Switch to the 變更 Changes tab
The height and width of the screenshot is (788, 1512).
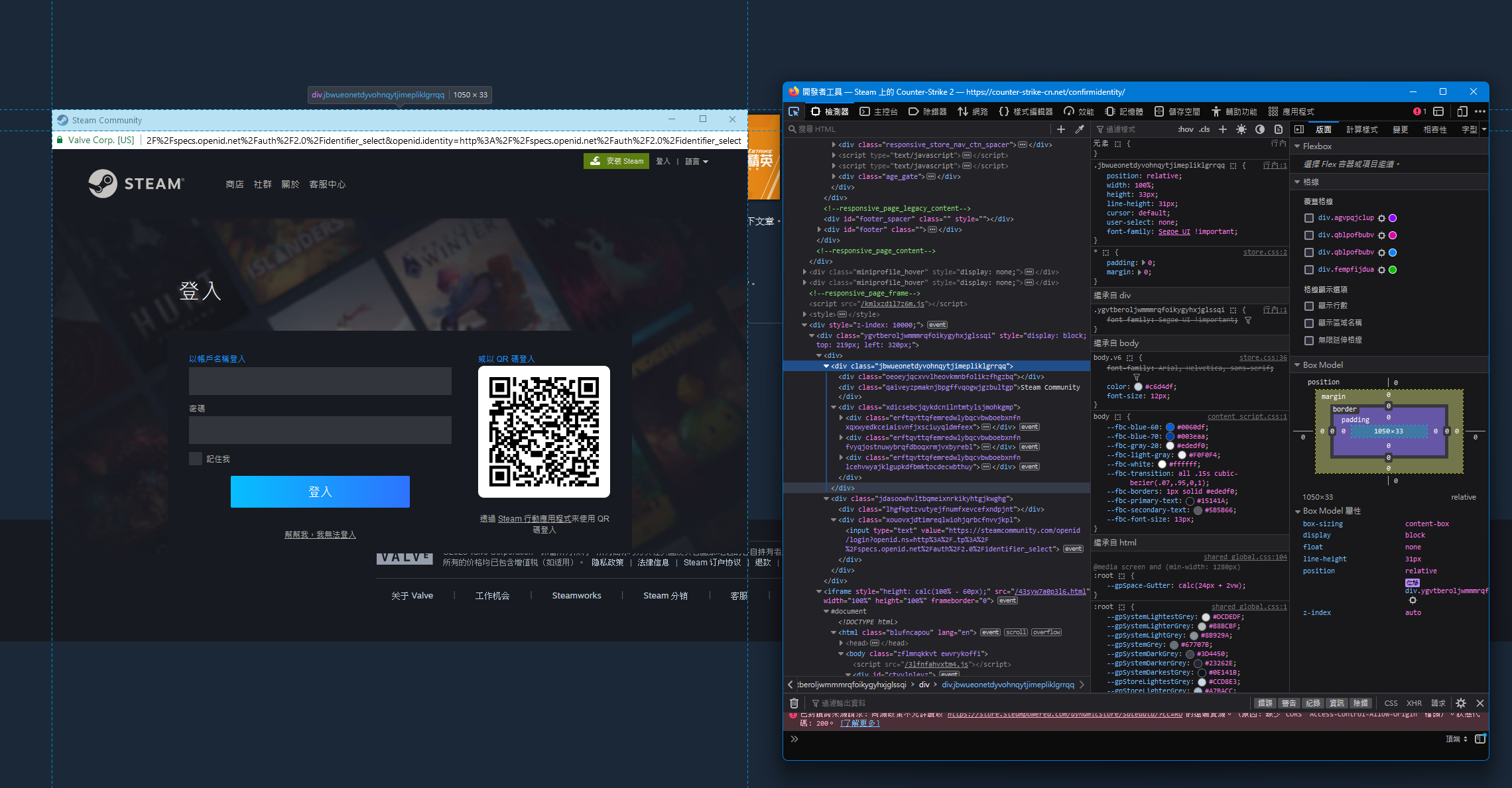click(1401, 129)
